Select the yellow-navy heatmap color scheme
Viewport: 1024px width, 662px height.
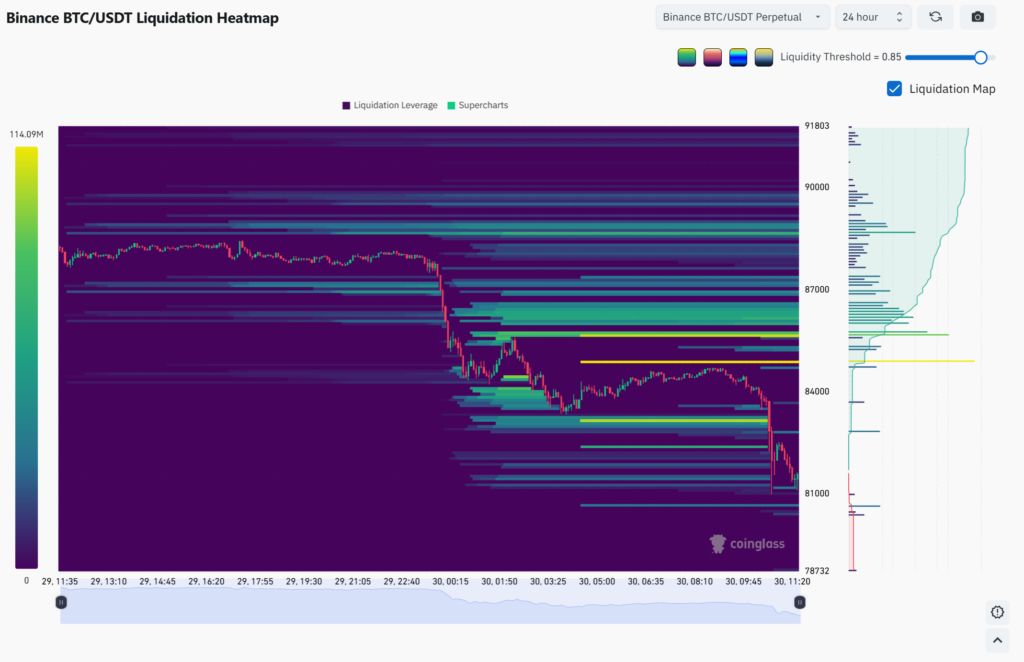764,57
